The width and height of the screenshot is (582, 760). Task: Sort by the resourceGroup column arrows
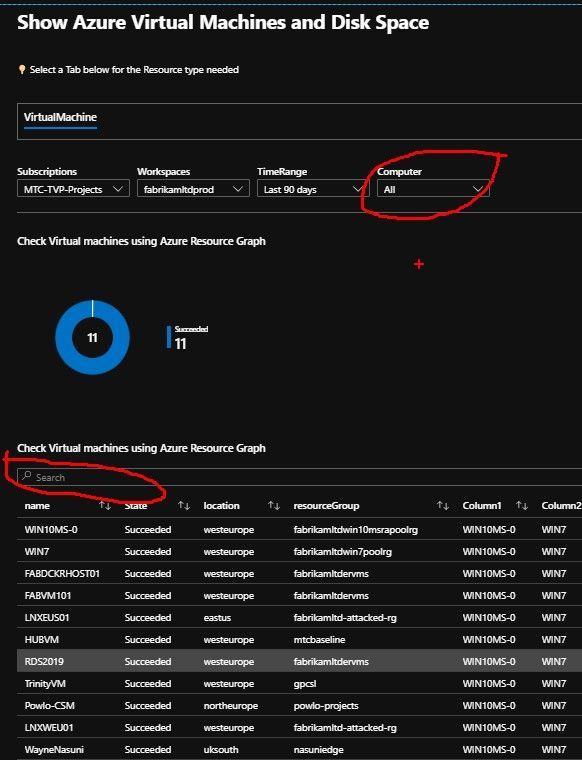pyautogui.click(x=442, y=506)
